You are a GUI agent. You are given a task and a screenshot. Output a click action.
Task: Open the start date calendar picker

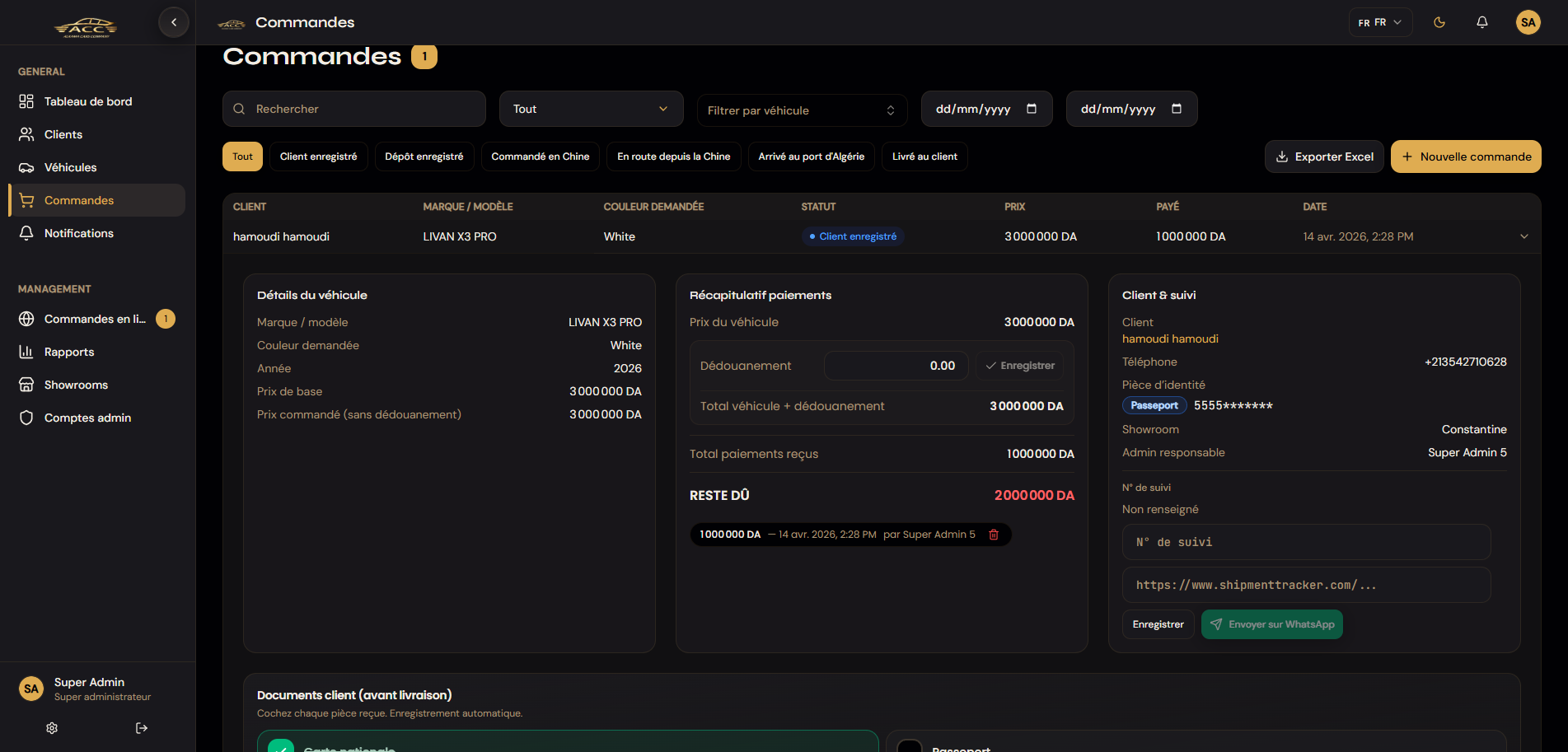coord(1032,109)
